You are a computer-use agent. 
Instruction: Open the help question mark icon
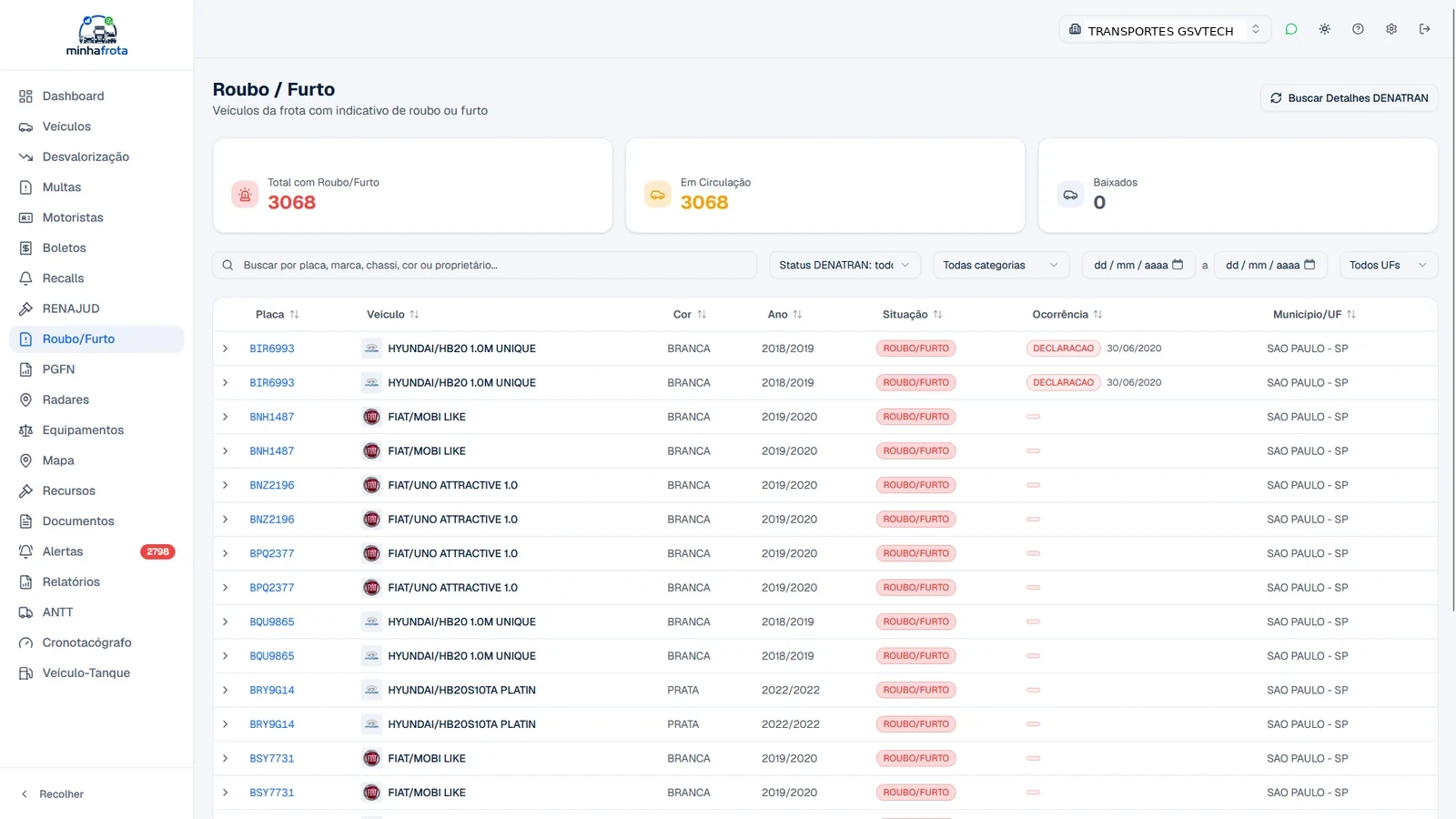click(x=1358, y=29)
